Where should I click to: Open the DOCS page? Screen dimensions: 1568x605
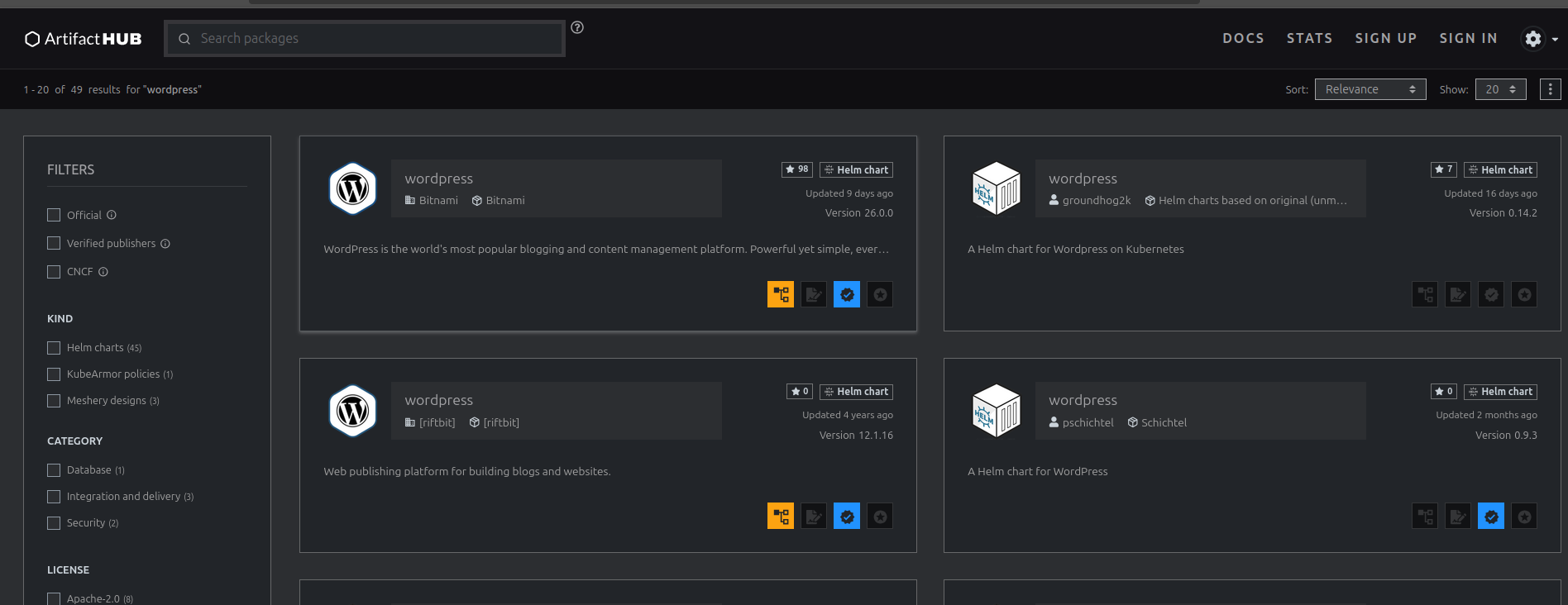point(1243,38)
